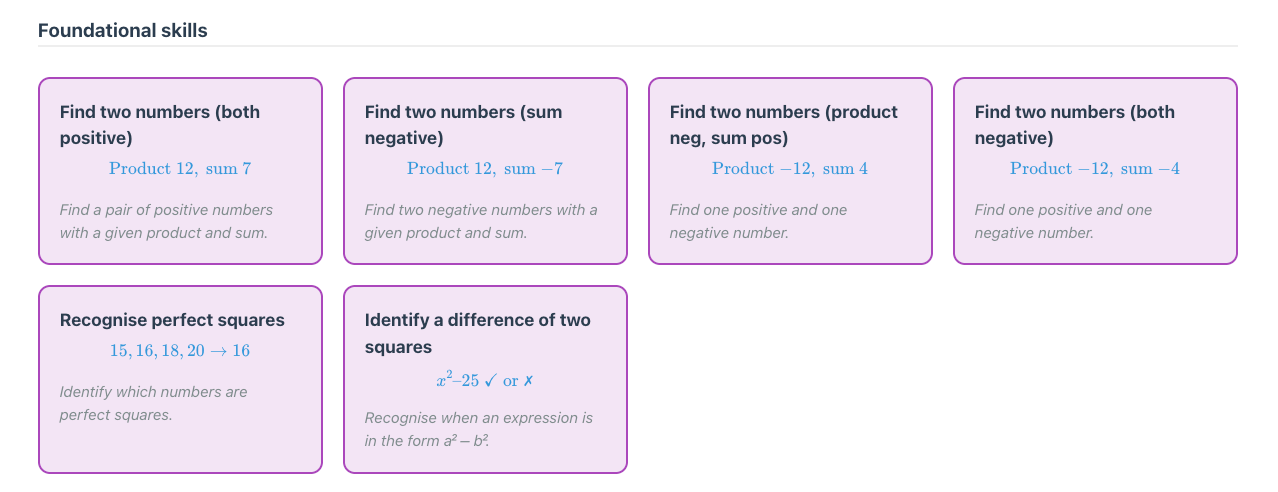Click 'Find a pair of positive numbers' description

(x=166, y=221)
